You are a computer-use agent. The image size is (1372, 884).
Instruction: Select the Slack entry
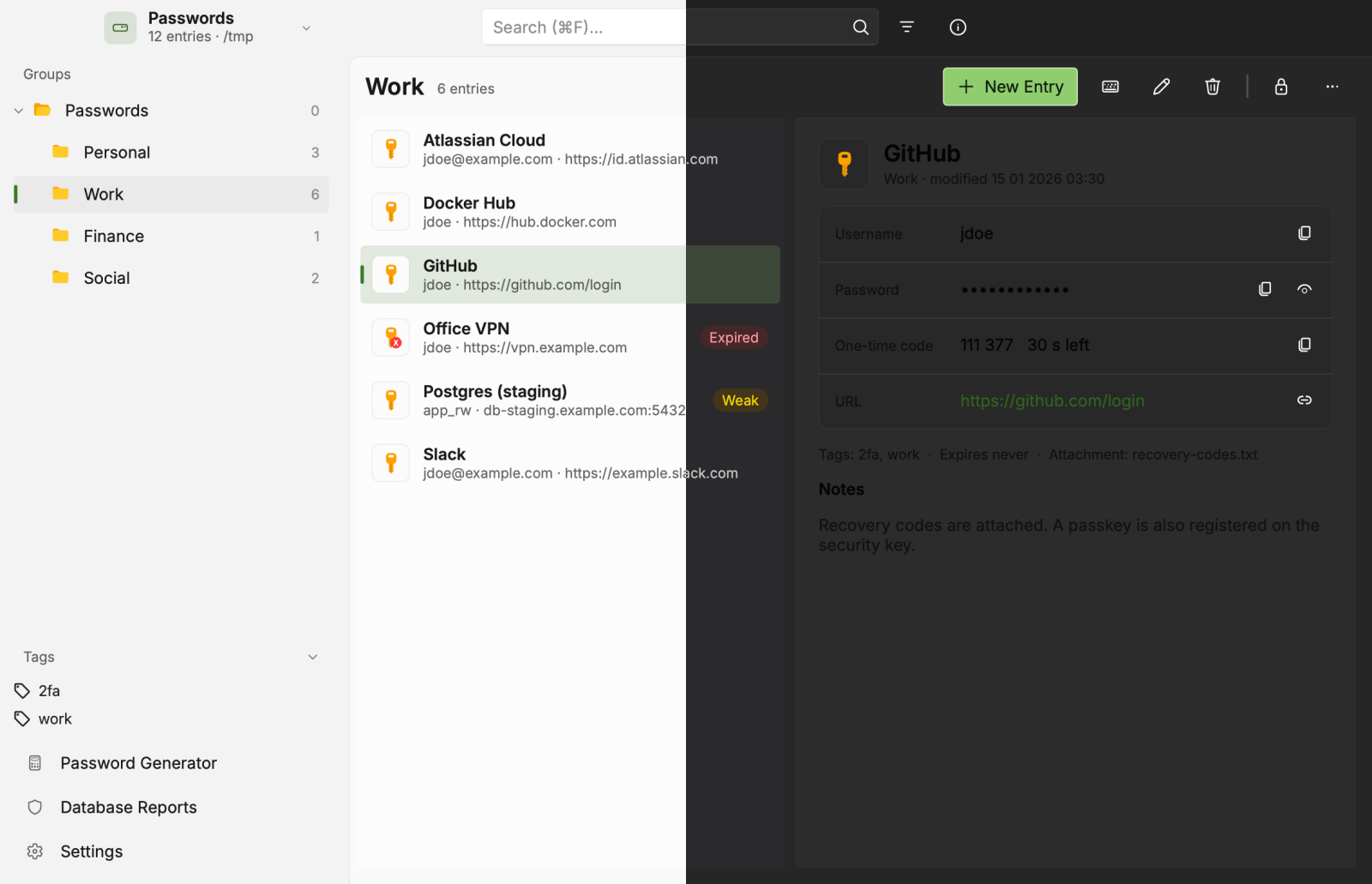click(570, 463)
